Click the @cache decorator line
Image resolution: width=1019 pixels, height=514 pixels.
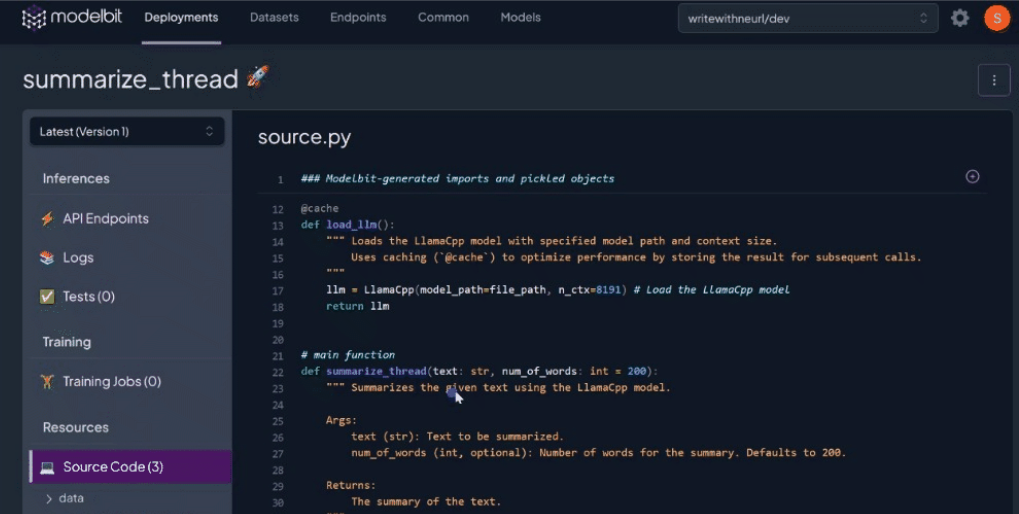pyautogui.click(x=319, y=209)
